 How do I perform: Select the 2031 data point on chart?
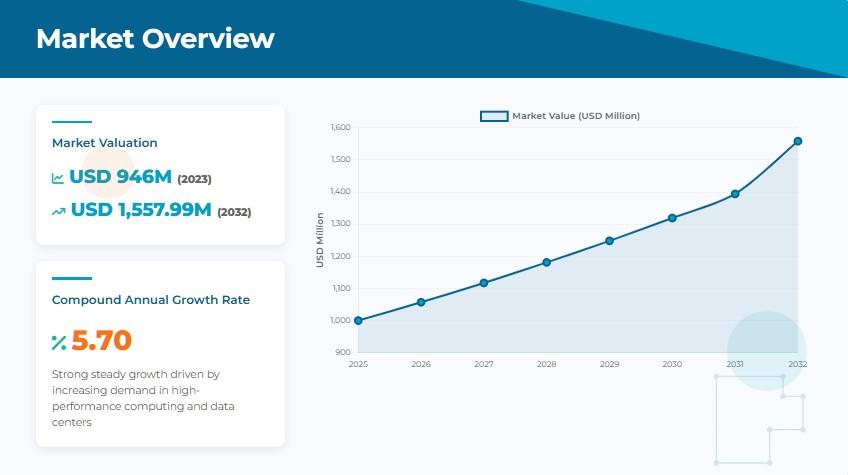[x=734, y=193]
